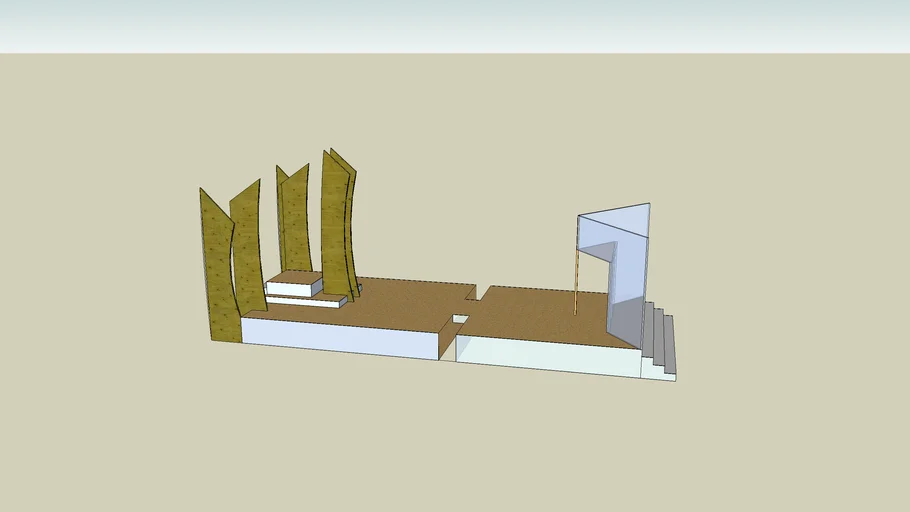Click the narrow gap between platform bases

pyautogui.click(x=448, y=346)
